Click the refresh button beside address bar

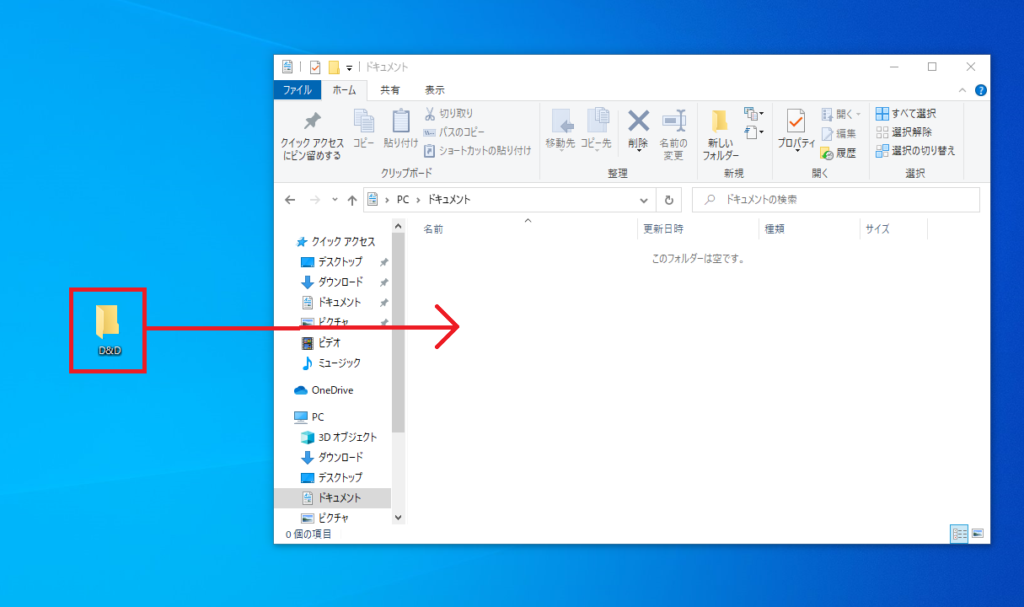[670, 200]
